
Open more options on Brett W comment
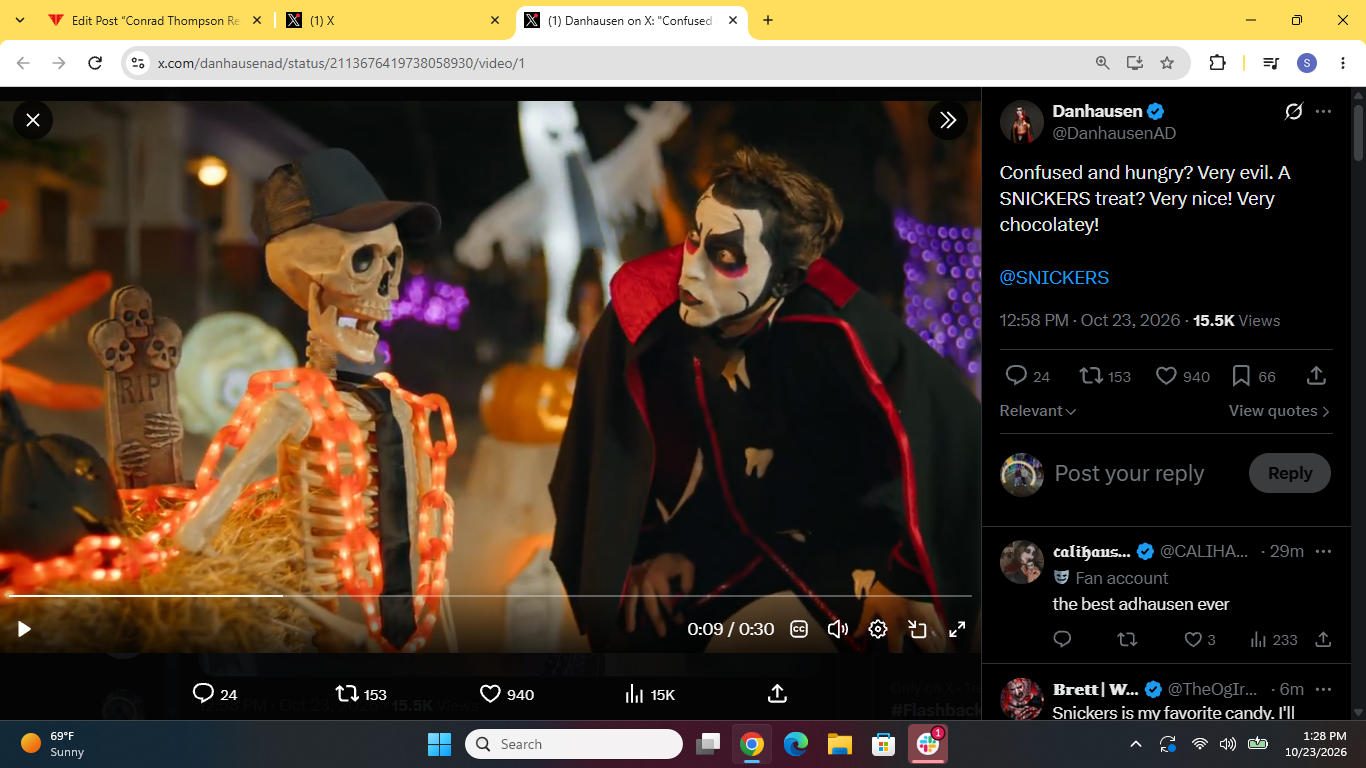point(1323,689)
